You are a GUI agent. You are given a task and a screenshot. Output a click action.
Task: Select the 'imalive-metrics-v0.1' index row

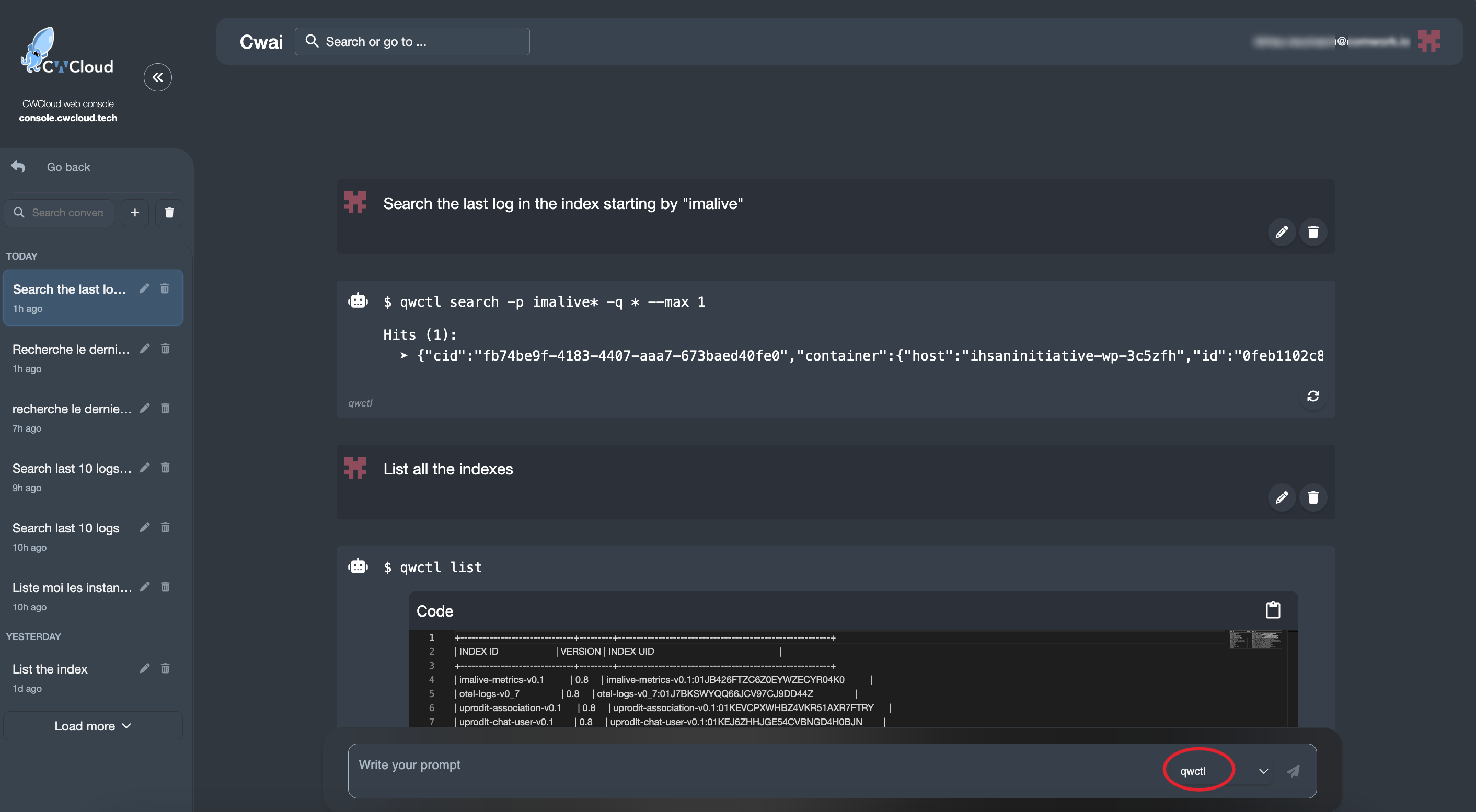[663, 679]
